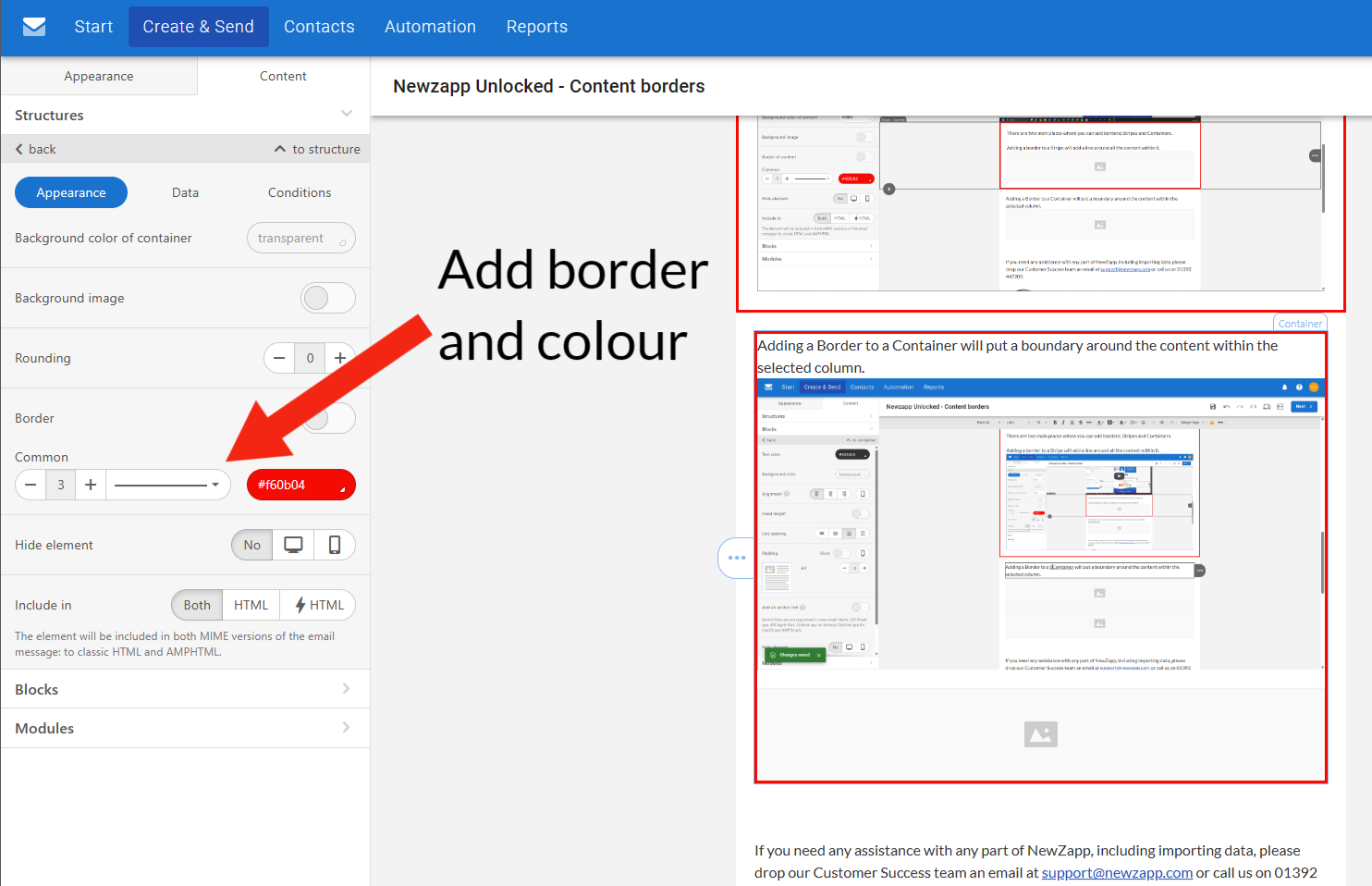Increase border width with plus icon
The image size is (1372, 886).
(x=91, y=485)
